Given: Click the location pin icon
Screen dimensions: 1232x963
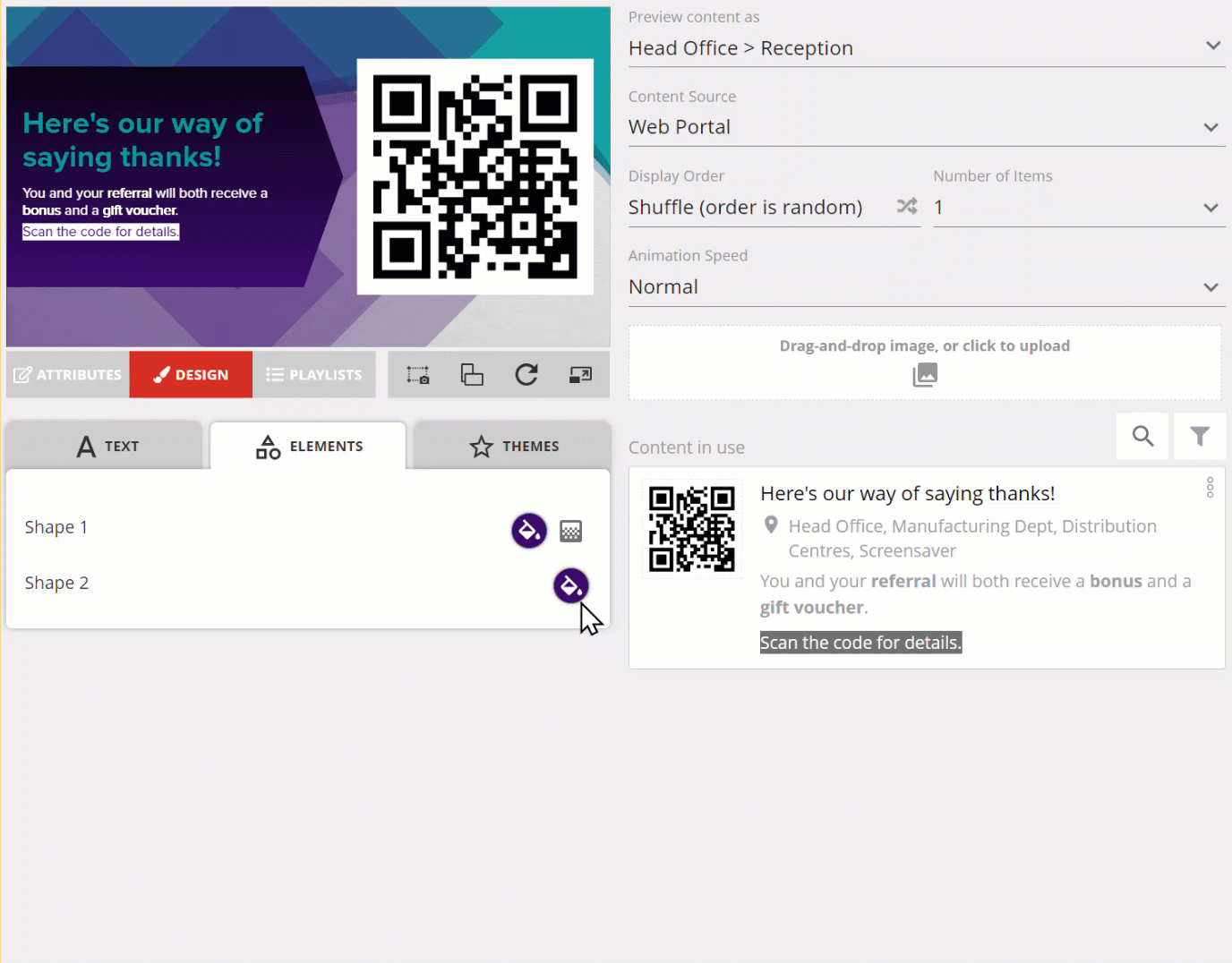Looking at the screenshot, I should coord(771,525).
